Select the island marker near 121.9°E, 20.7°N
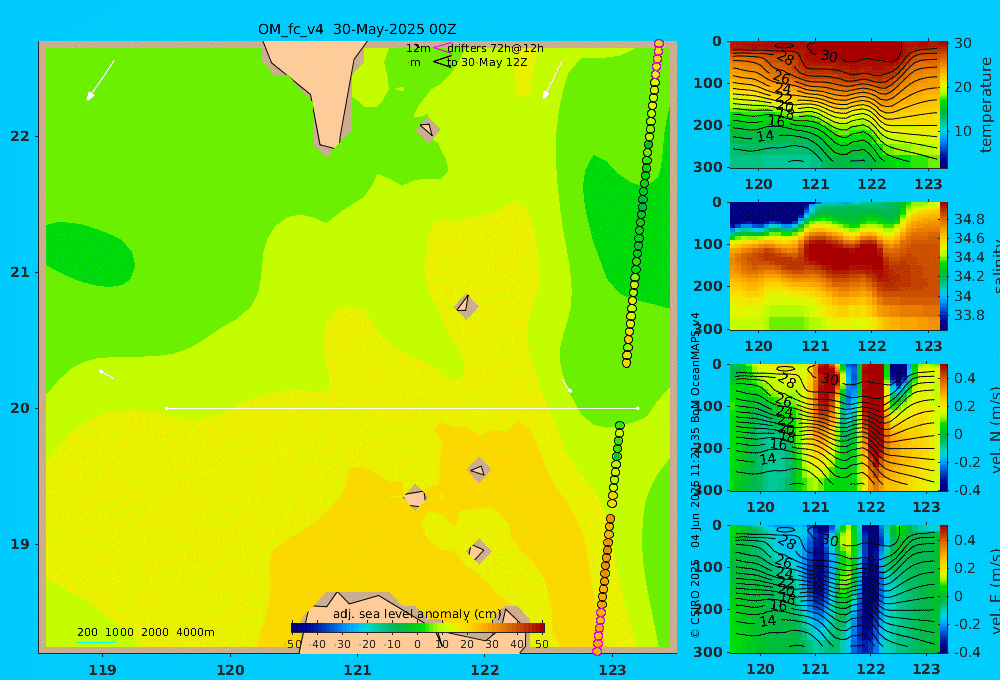The image size is (1000, 680). (466, 306)
